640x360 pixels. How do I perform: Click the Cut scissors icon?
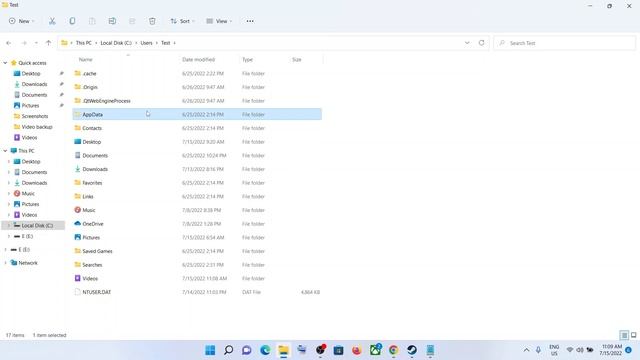tap(52, 21)
